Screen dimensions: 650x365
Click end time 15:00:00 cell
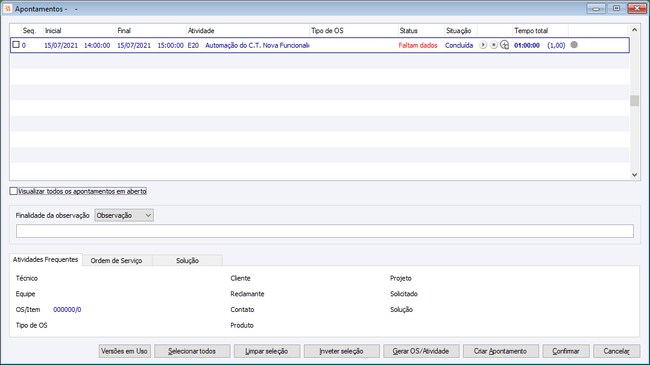(x=170, y=45)
